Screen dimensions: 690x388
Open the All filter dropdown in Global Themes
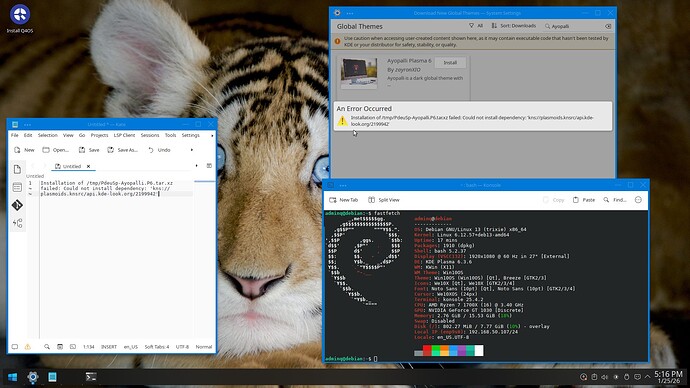[x=476, y=26]
